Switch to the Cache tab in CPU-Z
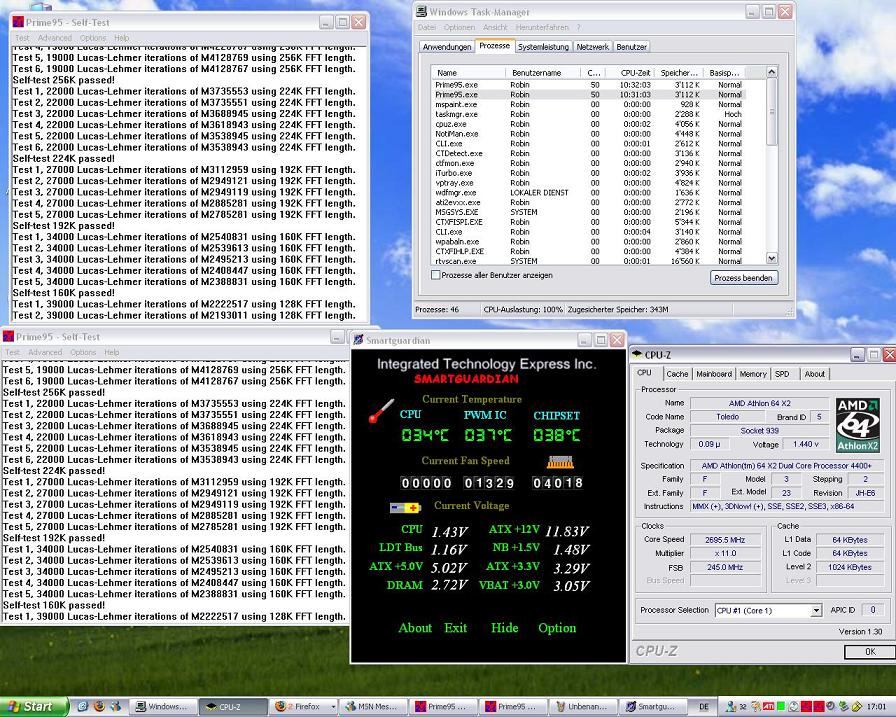 coord(677,374)
